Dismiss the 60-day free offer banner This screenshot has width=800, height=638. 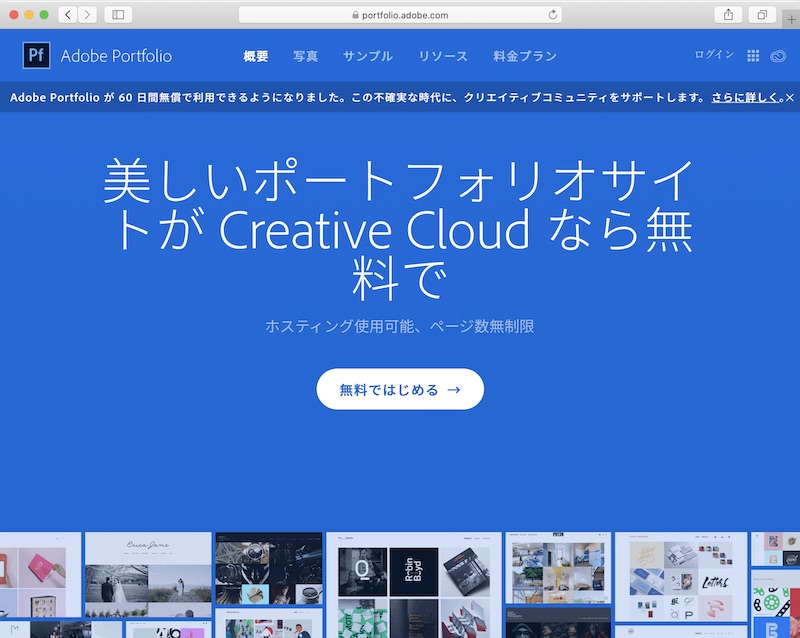(790, 99)
